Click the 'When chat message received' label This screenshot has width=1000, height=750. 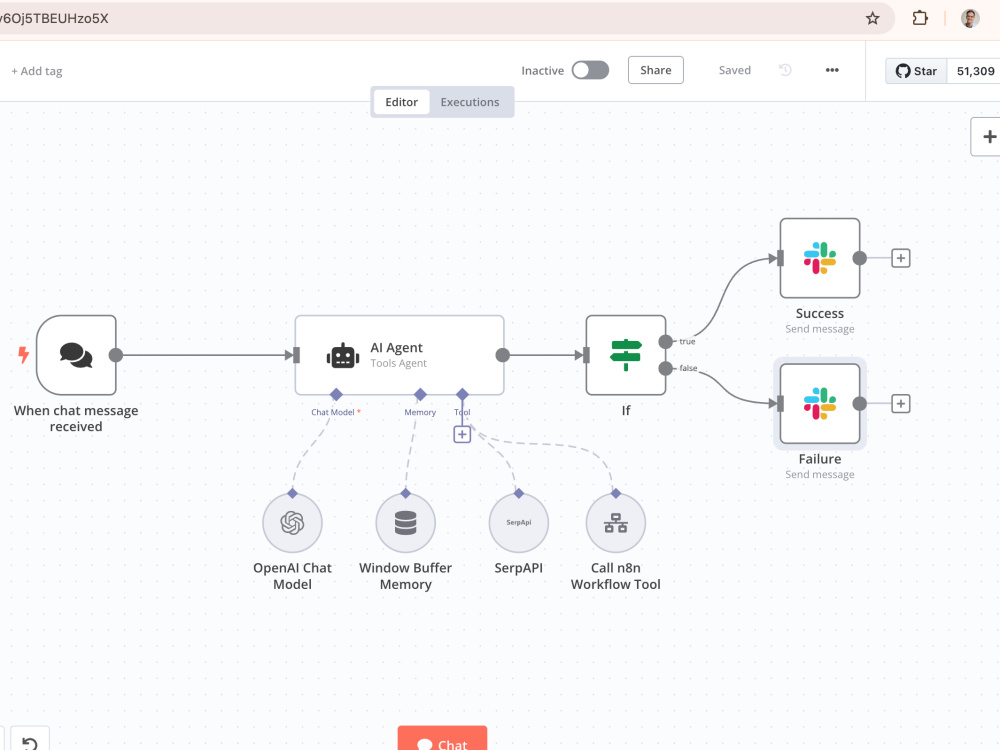(x=76, y=418)
